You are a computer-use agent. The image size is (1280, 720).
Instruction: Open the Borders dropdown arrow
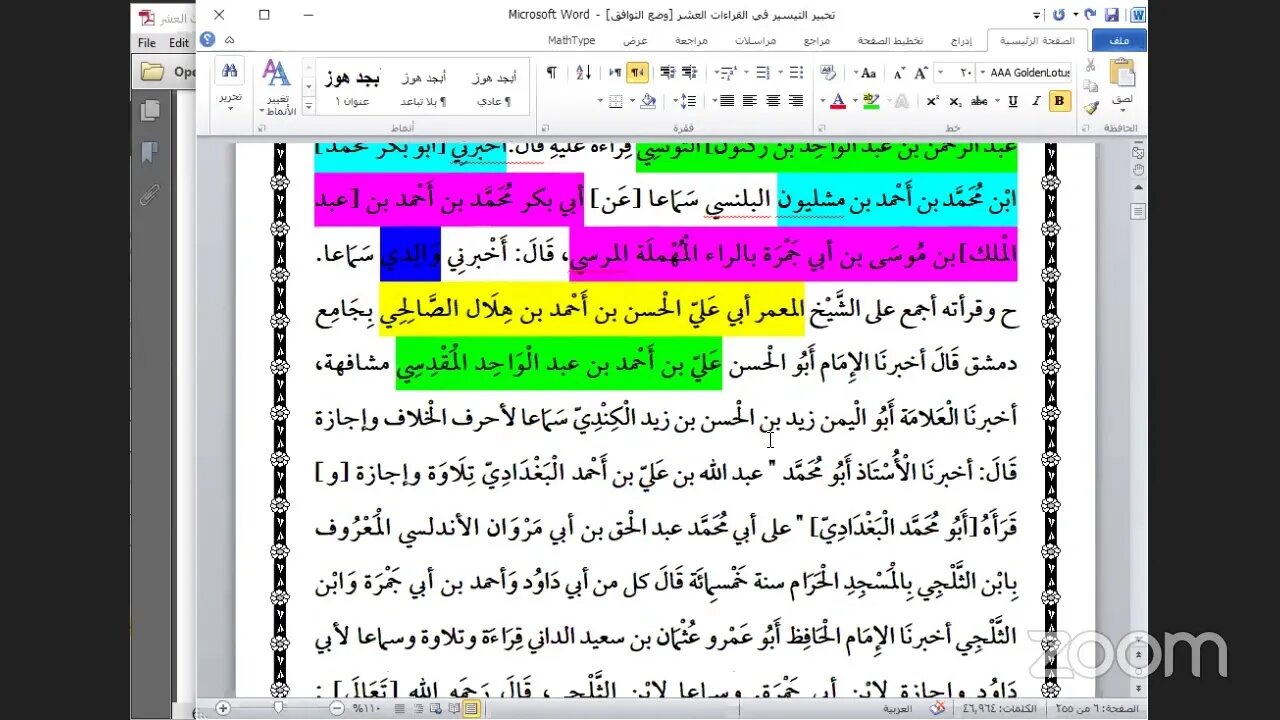(602, 101)
